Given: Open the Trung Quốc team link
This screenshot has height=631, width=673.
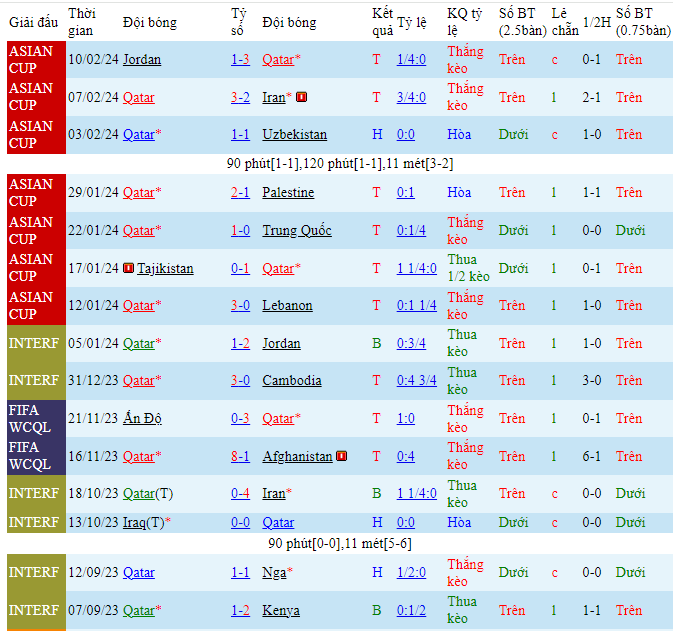Looking at the screenshot, I should coord(296,230).
